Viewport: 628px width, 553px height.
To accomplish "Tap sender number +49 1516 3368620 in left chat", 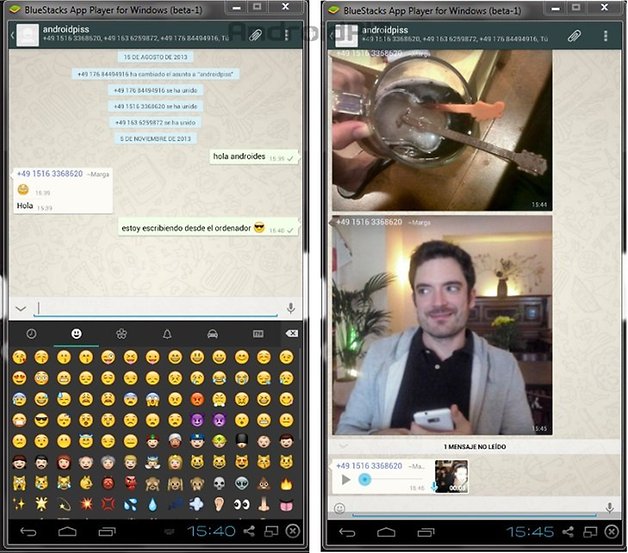I will (x=50, y=173).
